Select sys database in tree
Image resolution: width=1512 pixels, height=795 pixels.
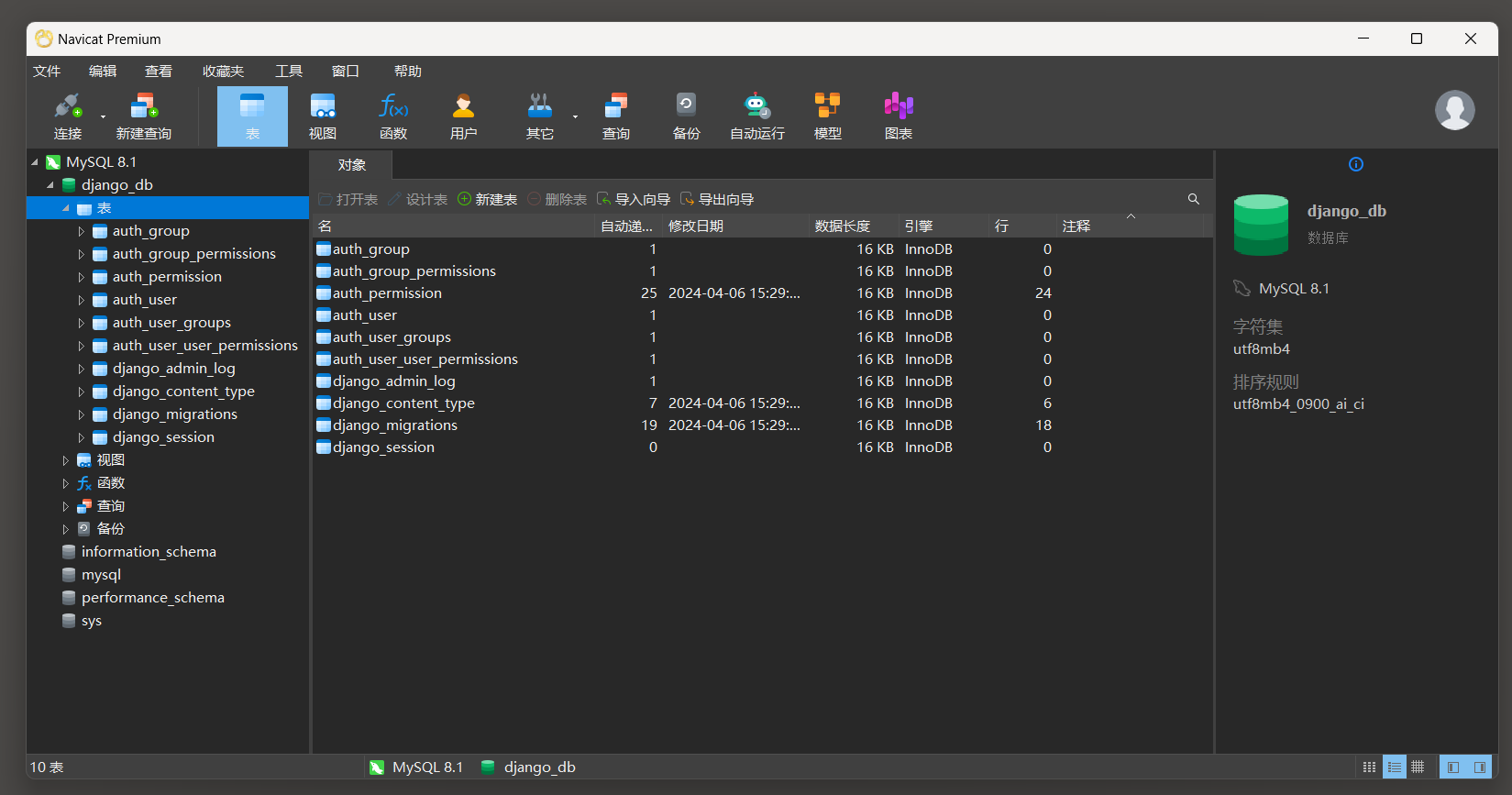(x=92, y=621)
